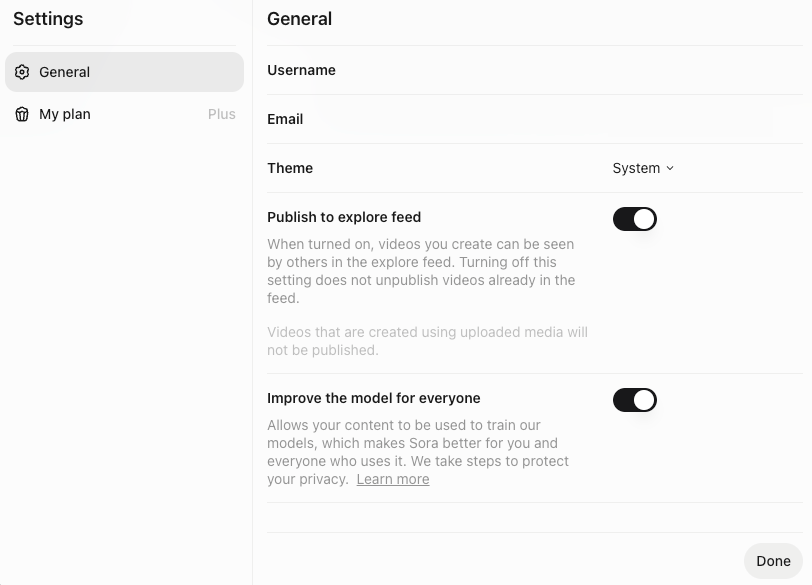Screen dimensions: 812x585
Task: Click the Theme dropdown chevron arrow
Action: 670,168
